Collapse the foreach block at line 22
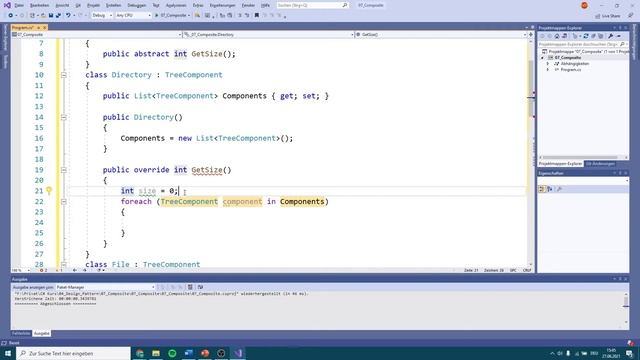Viewport: 640px width, 360px height. click(x=64, y=202)
